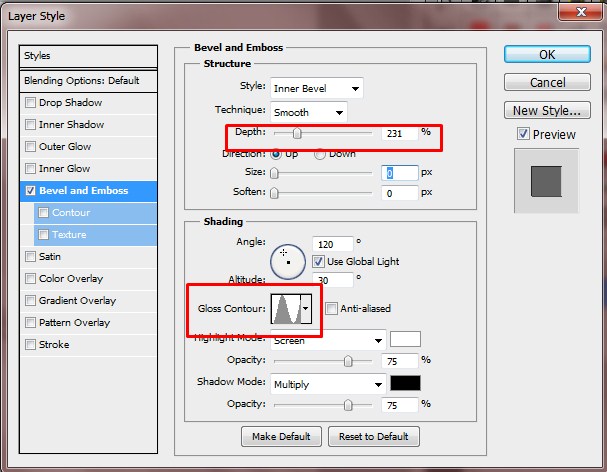Image resolution: width=607 pixels, height=472 pixels.
Task: Toggle the Use Global Light checkbox
Action: [x=318, y=262]
